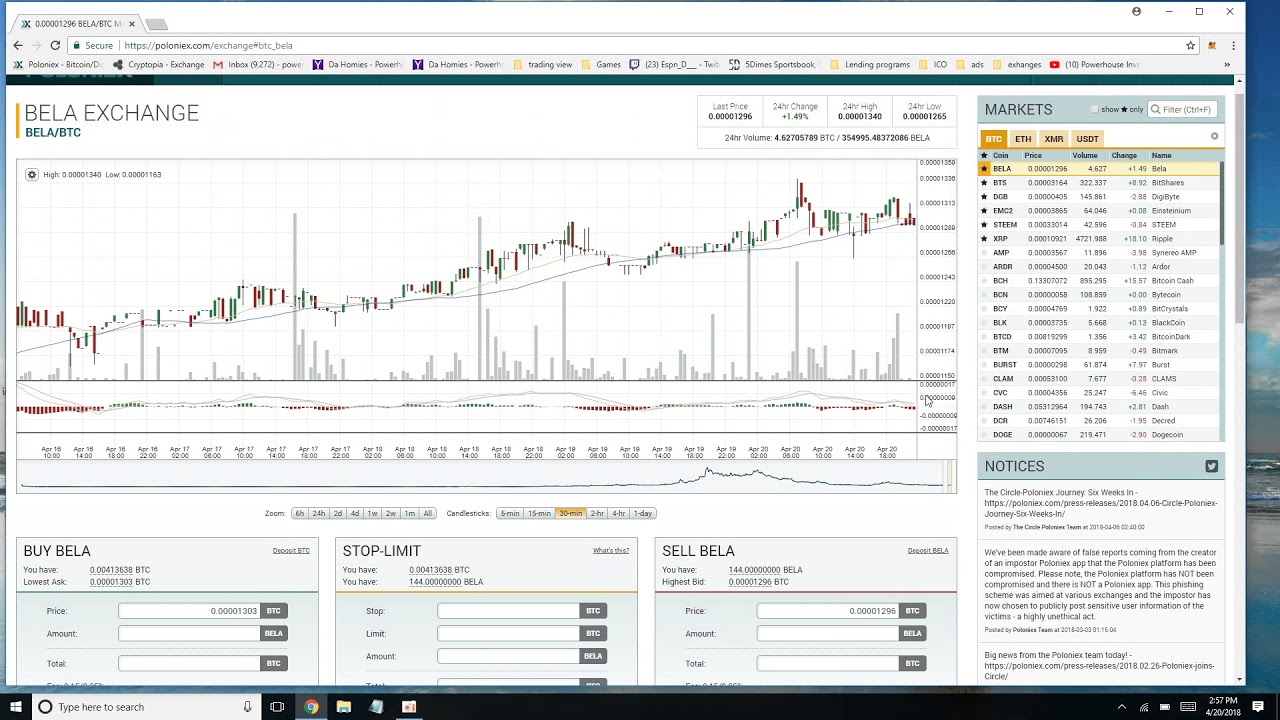The height and width of the screenshot is (720, 1280).
Task: Open Windows Start menu
Action: click(15, 707)
